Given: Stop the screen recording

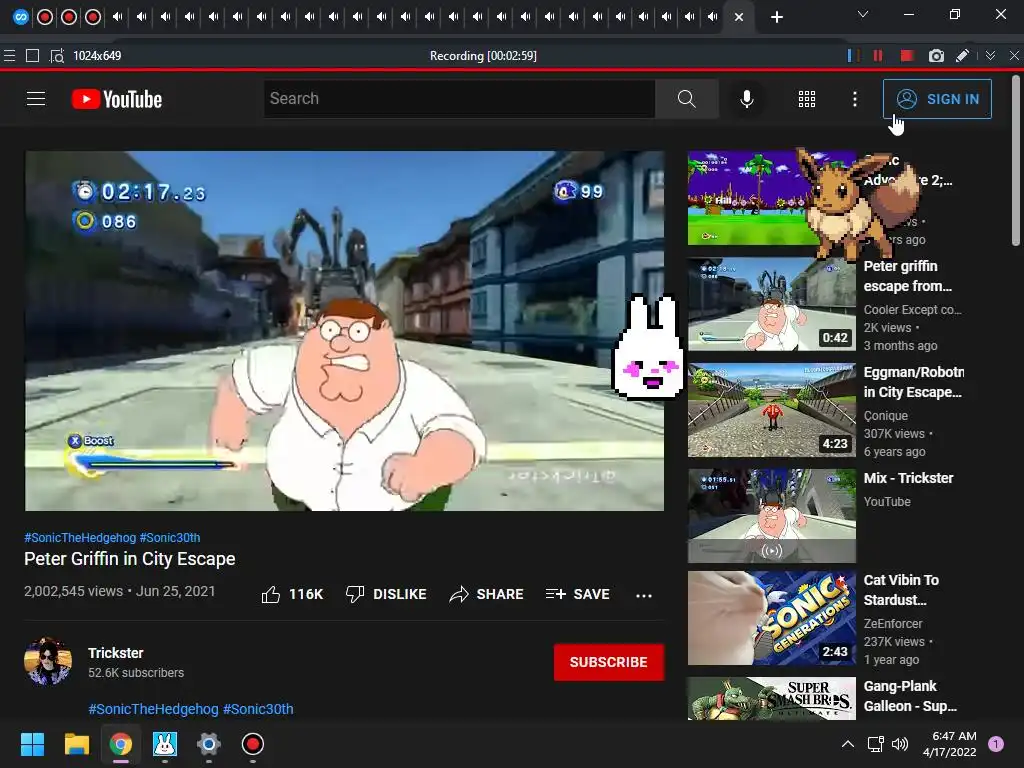Looking at the screenshot, I should click(906, 56).
